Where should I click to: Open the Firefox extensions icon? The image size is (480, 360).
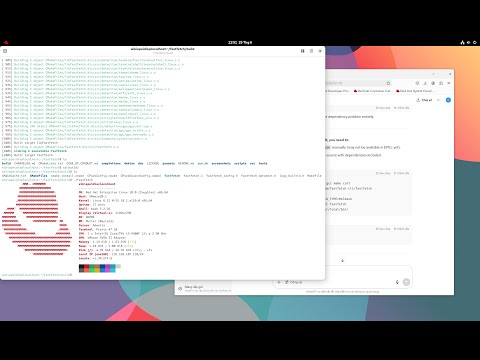[441, 83]
